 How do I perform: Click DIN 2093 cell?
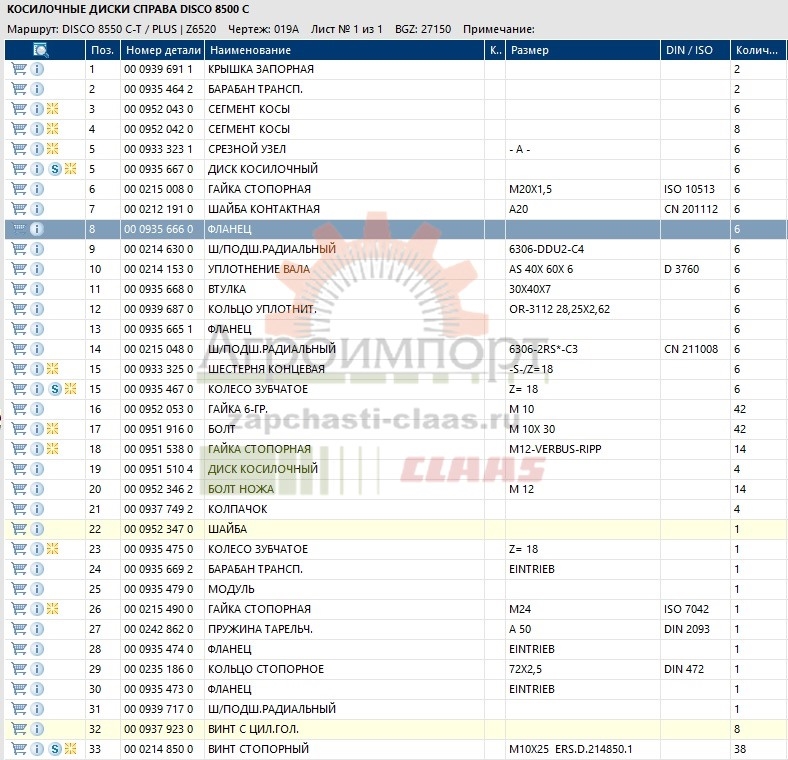(686, 629)
